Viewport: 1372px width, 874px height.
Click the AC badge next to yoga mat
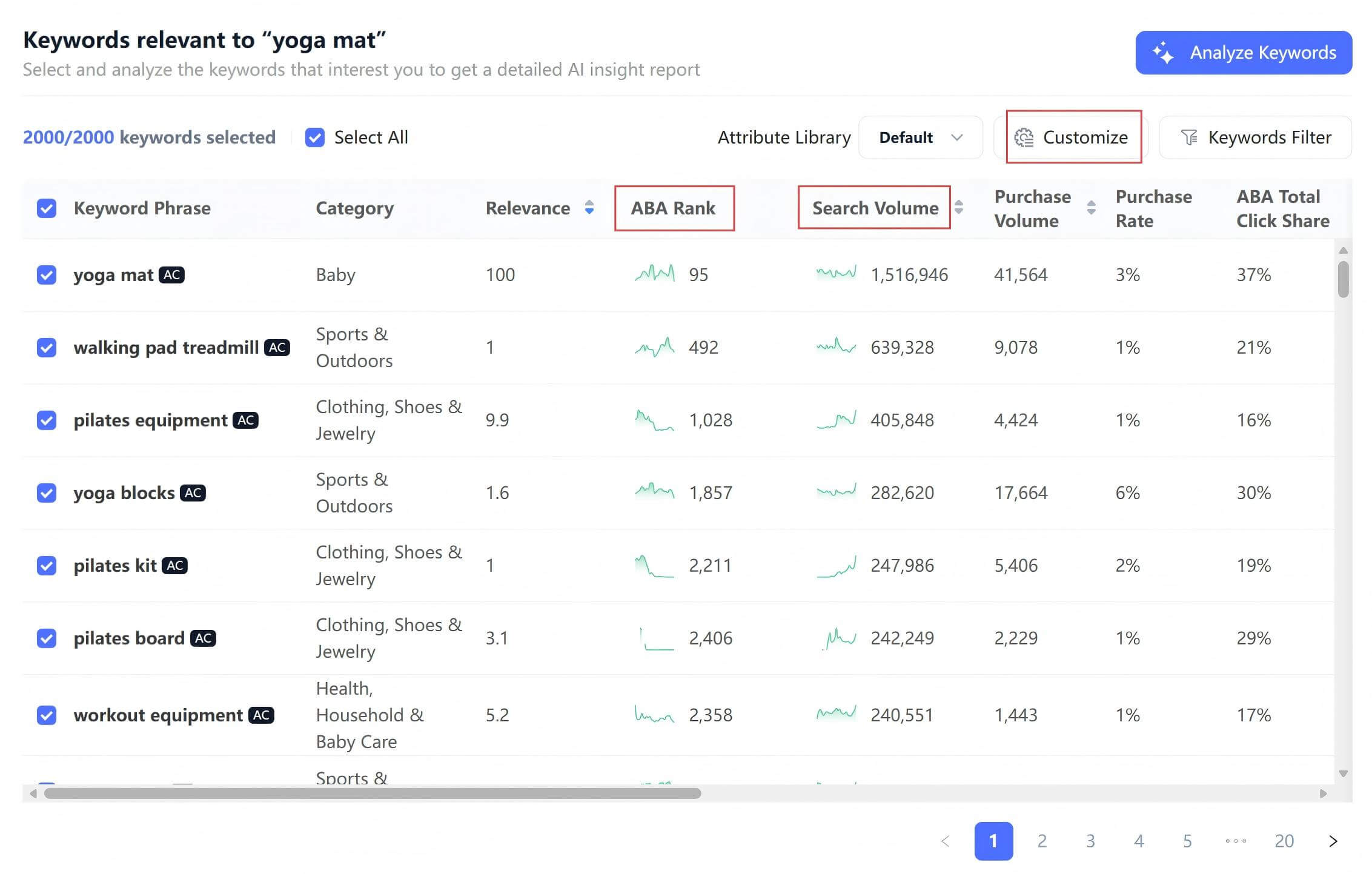(171, 275)
